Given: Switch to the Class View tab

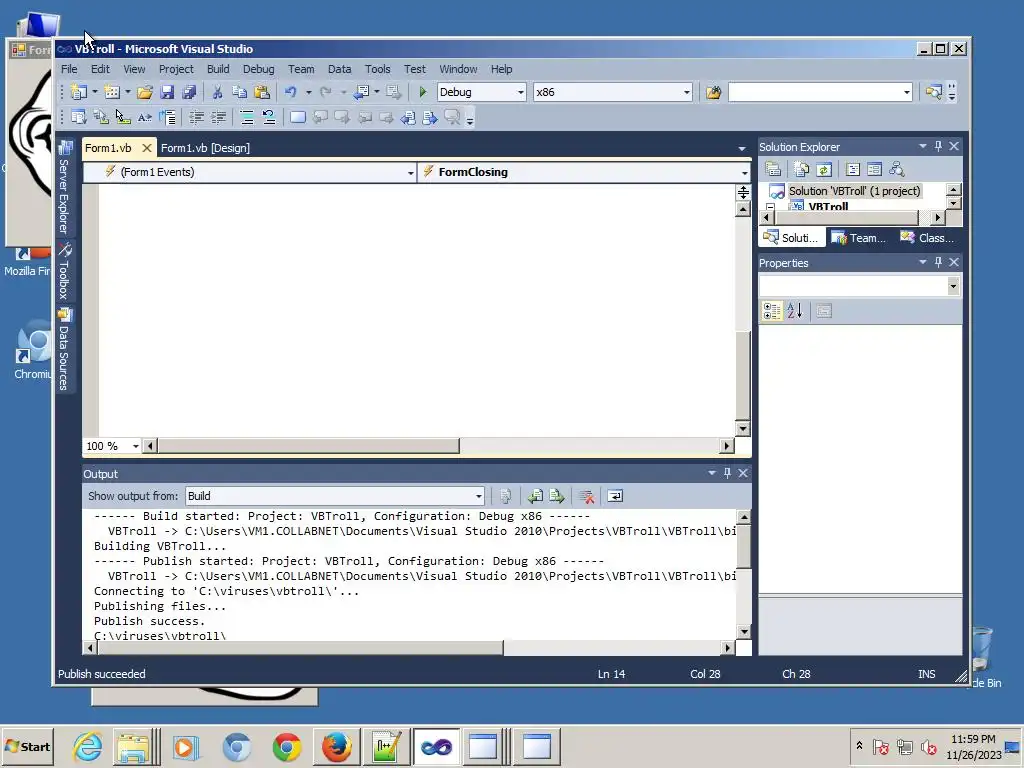Looking at the screenshot, I should coord(929,238).
